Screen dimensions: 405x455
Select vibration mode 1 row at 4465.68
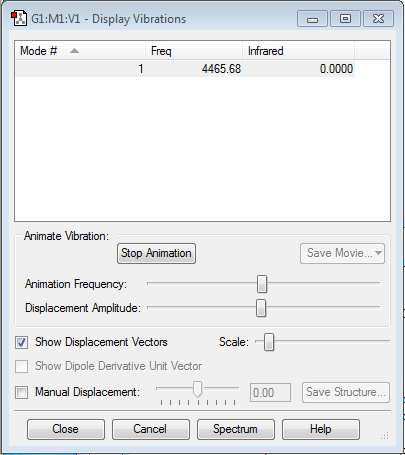click(x=185, y=69)
